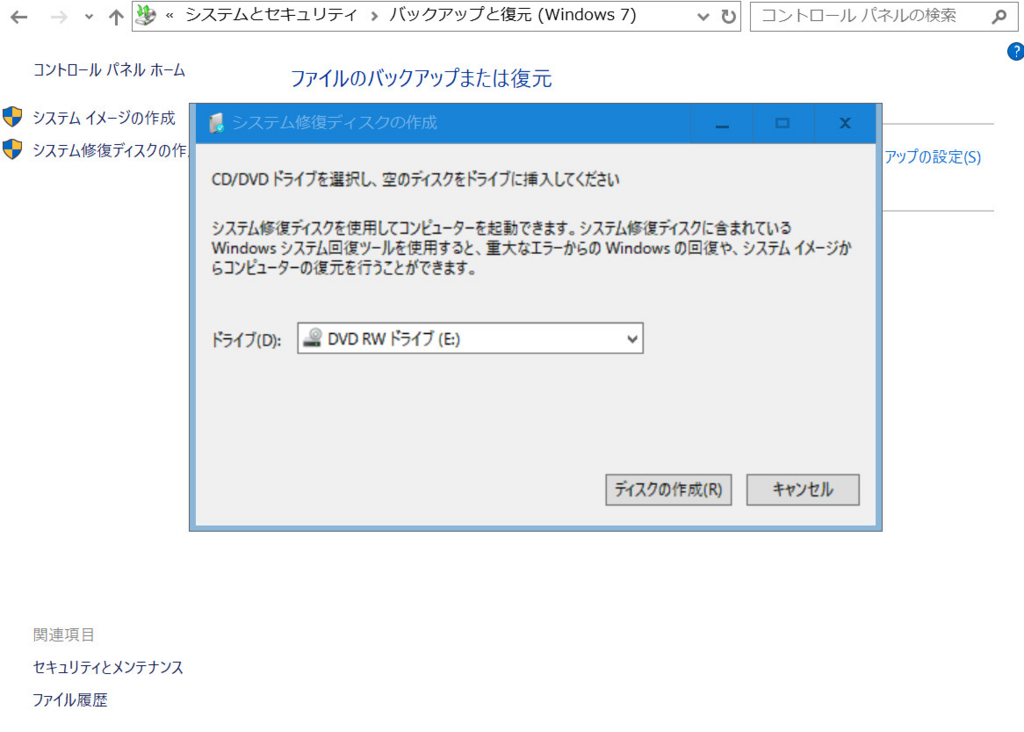Image resolution: width=1024 pixels, height=732 pixels.
Task: Select システムとセキュリティ breadcrumb
Action: coord(271,15)
